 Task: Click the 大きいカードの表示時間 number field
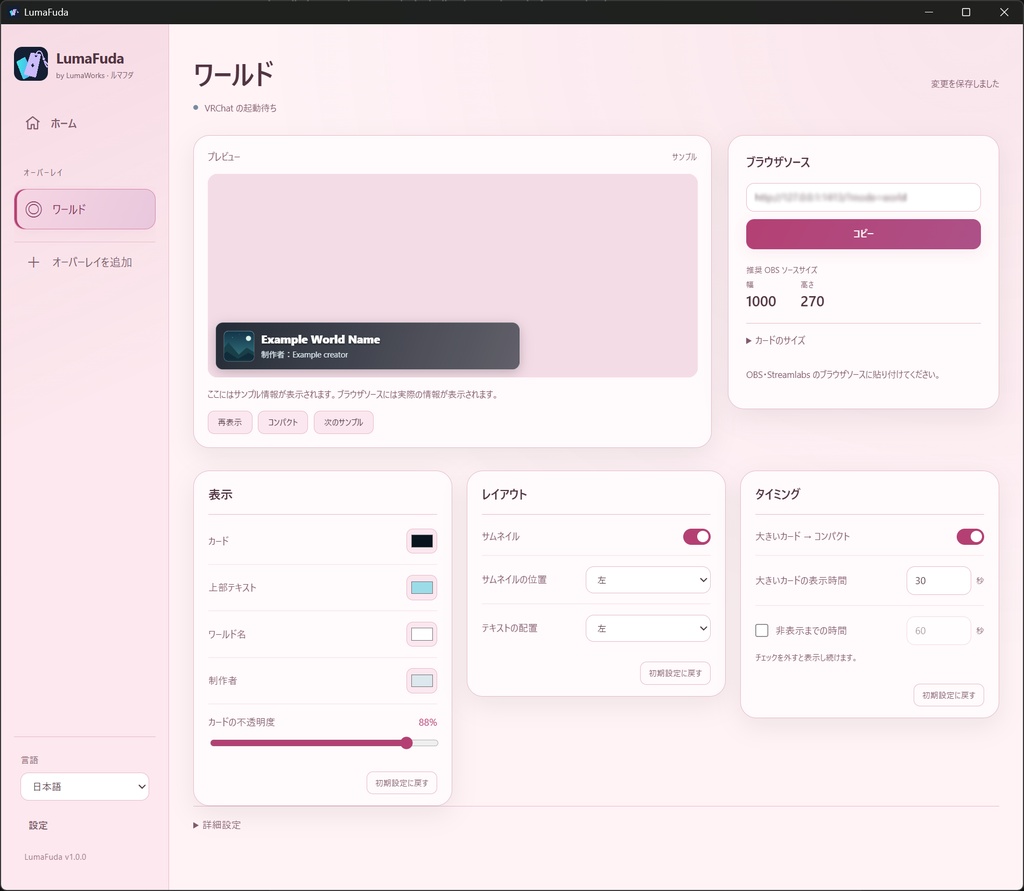938,581
